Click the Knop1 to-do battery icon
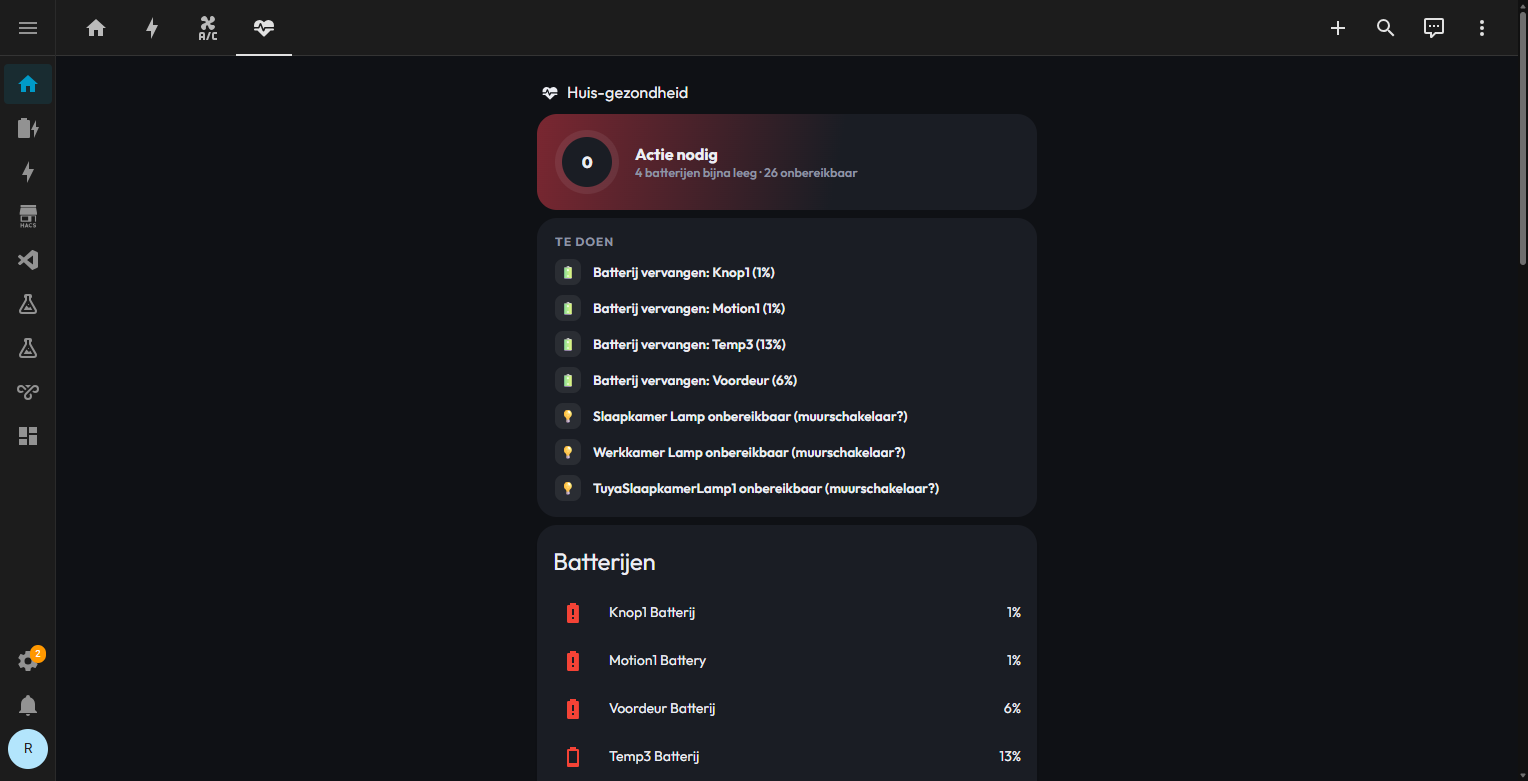The width and height of the screenshot is (1528, 781). (x=568, y=272)
